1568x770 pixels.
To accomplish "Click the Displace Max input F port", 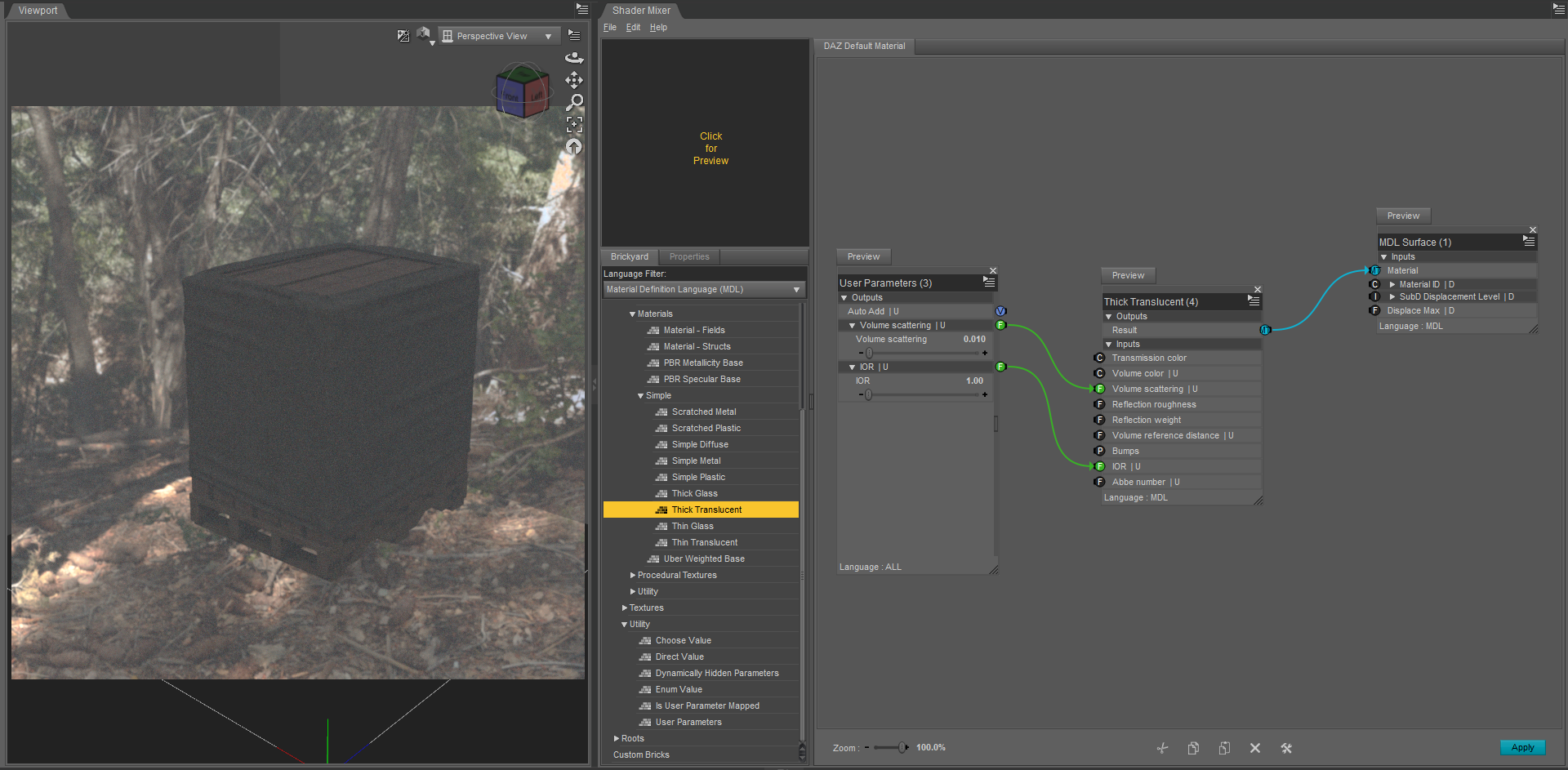I will tap(1374, 310).
